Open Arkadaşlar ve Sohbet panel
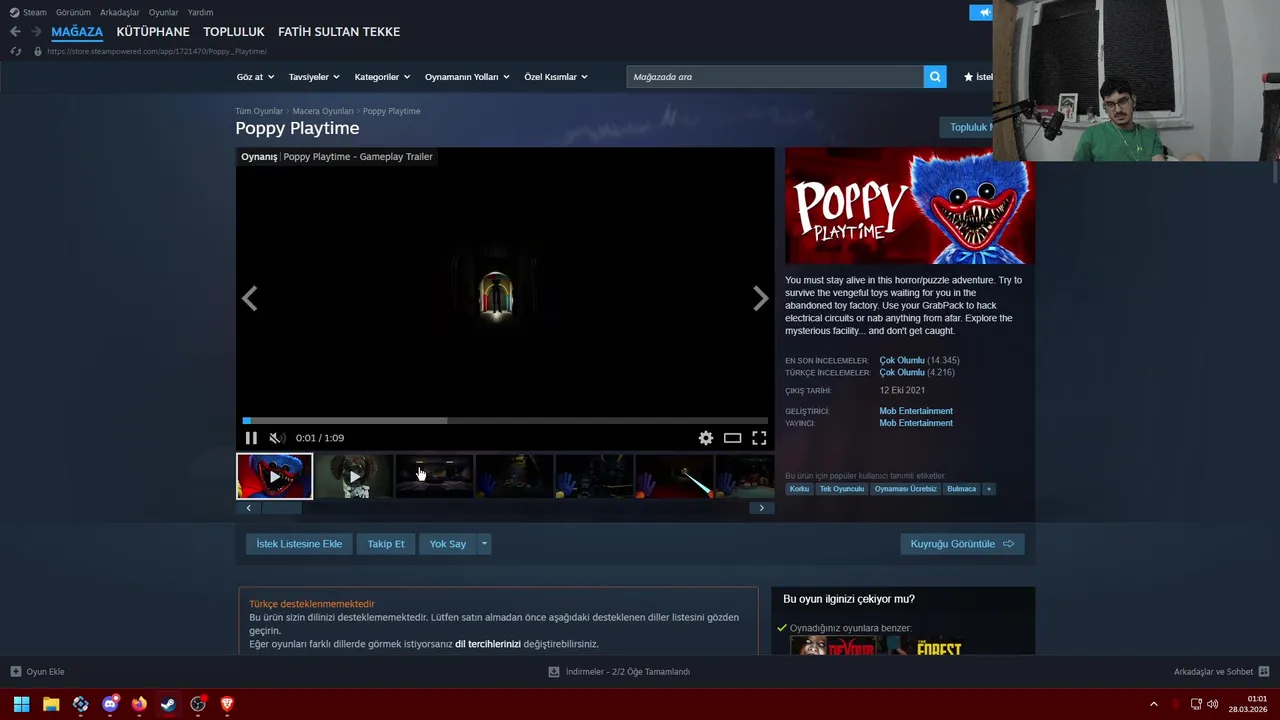Image resolution: width=1280 pixels, height=720 pixels. 1221,672
